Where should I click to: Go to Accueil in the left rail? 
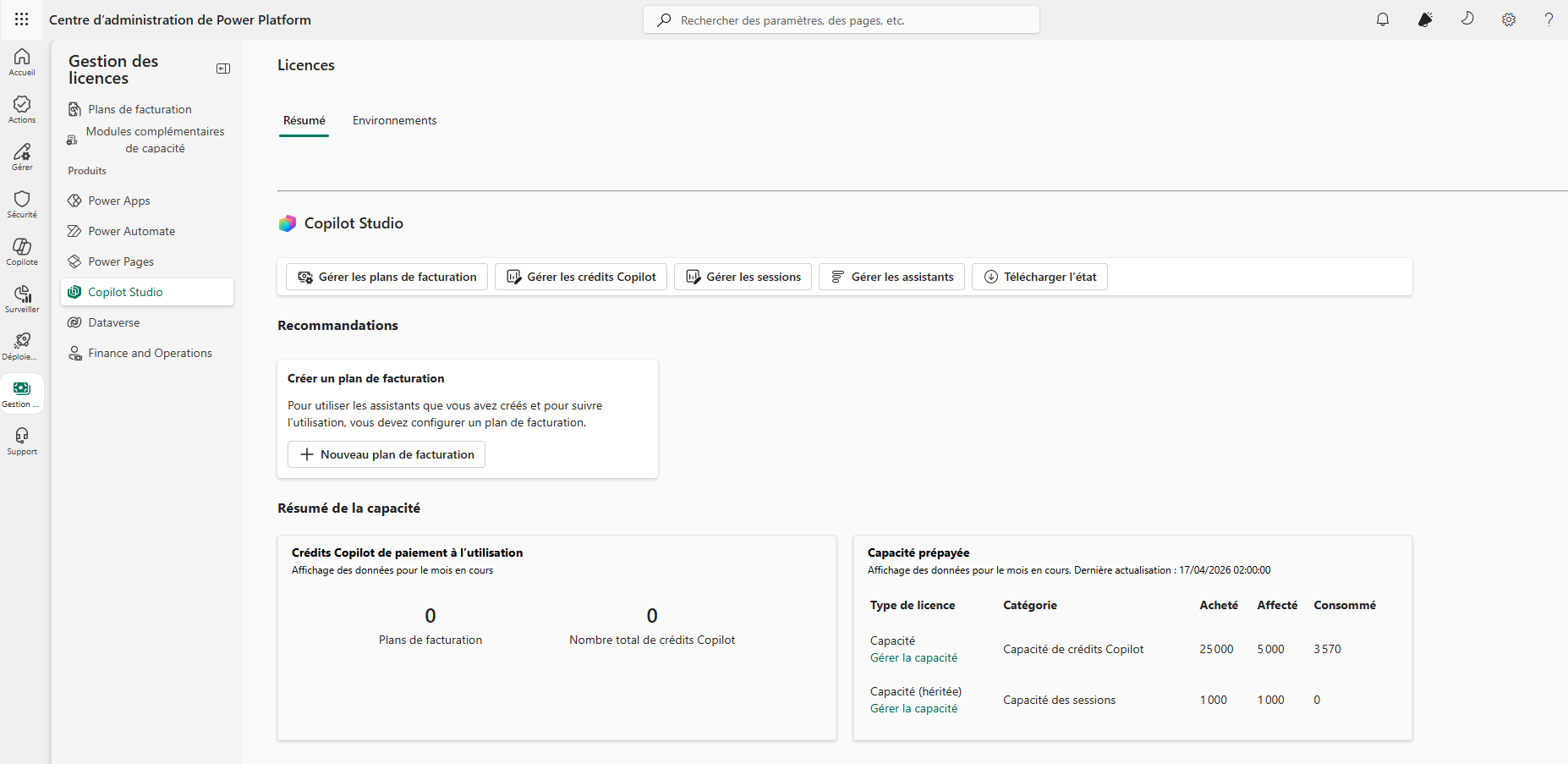22,62
